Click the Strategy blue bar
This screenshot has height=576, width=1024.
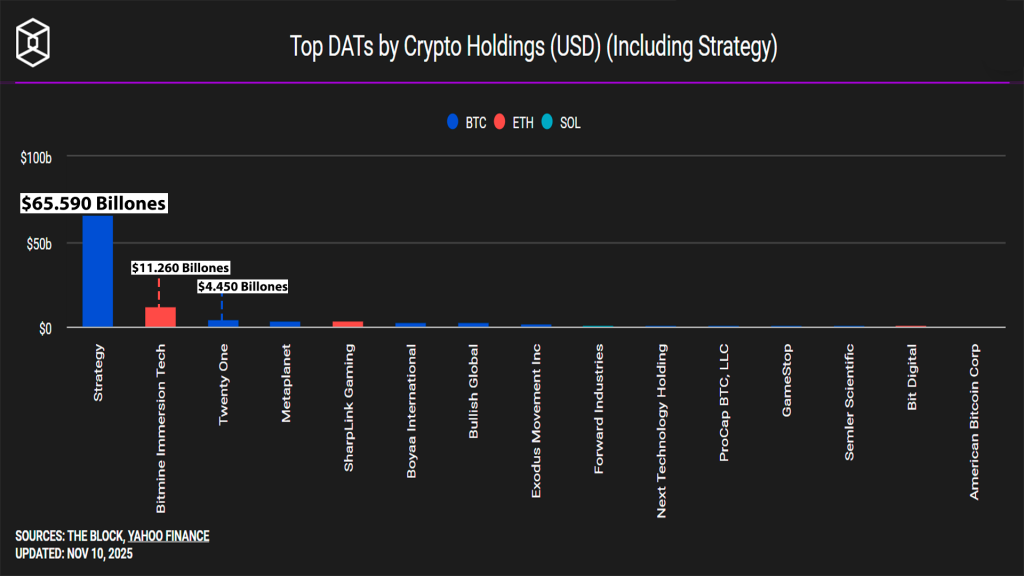pyautogui.click(x=98, y=271)
